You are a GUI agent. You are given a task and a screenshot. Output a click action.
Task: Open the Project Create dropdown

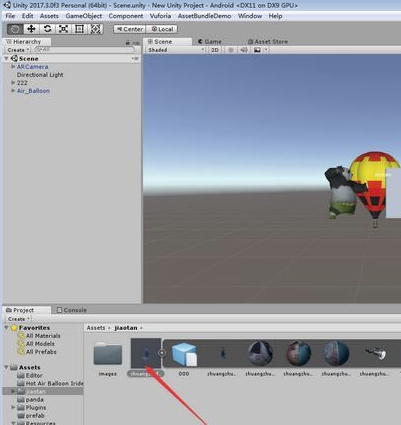pyautogui.click(x=18, y=319)
